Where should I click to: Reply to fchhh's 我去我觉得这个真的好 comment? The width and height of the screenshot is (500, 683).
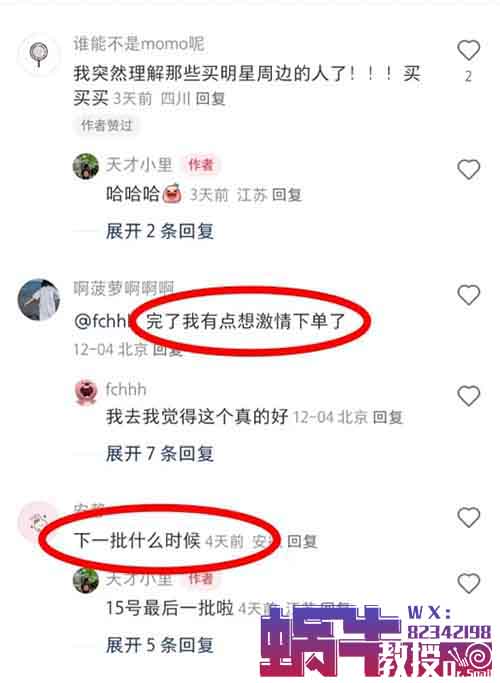pyautogui.click(x=388, y=417)
